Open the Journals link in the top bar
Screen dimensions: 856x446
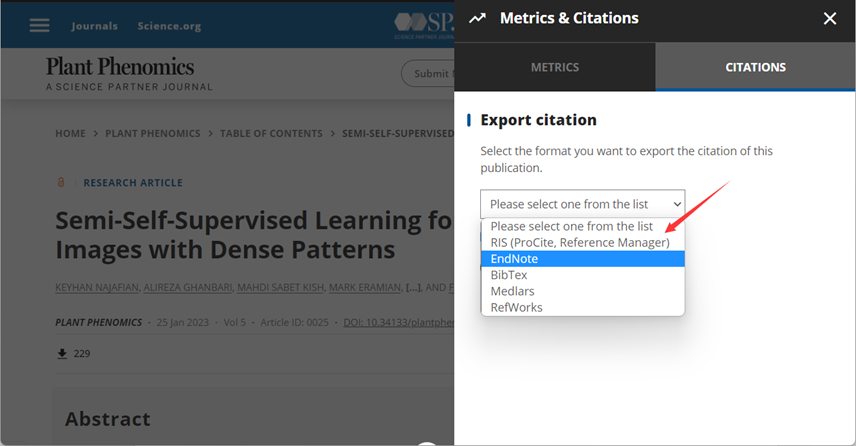94,26
